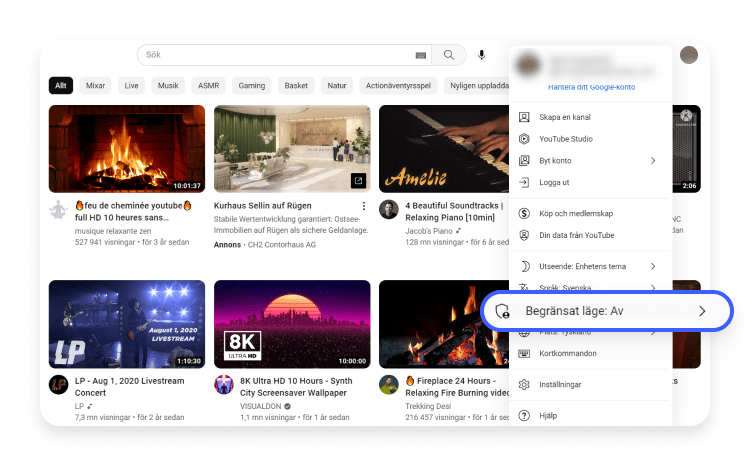
Task: Open Köp och medlemskap menu entry
Action: 590,213
